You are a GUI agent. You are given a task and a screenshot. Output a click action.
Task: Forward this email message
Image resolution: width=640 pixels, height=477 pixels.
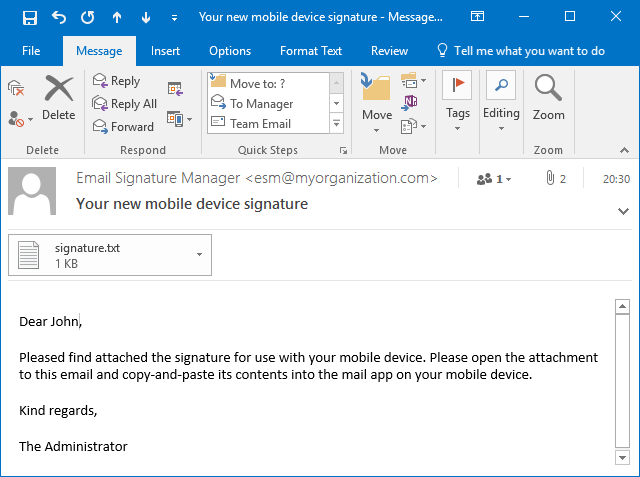123,127
